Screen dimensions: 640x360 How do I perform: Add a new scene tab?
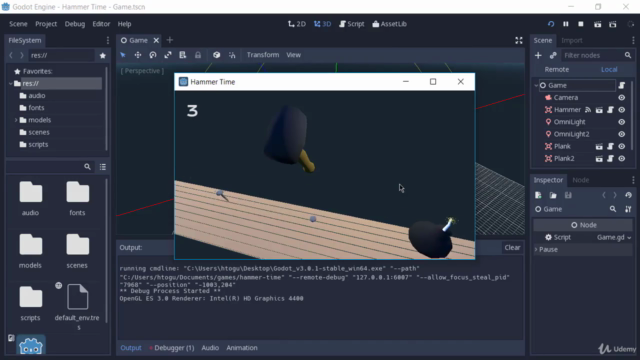point(170,40)
